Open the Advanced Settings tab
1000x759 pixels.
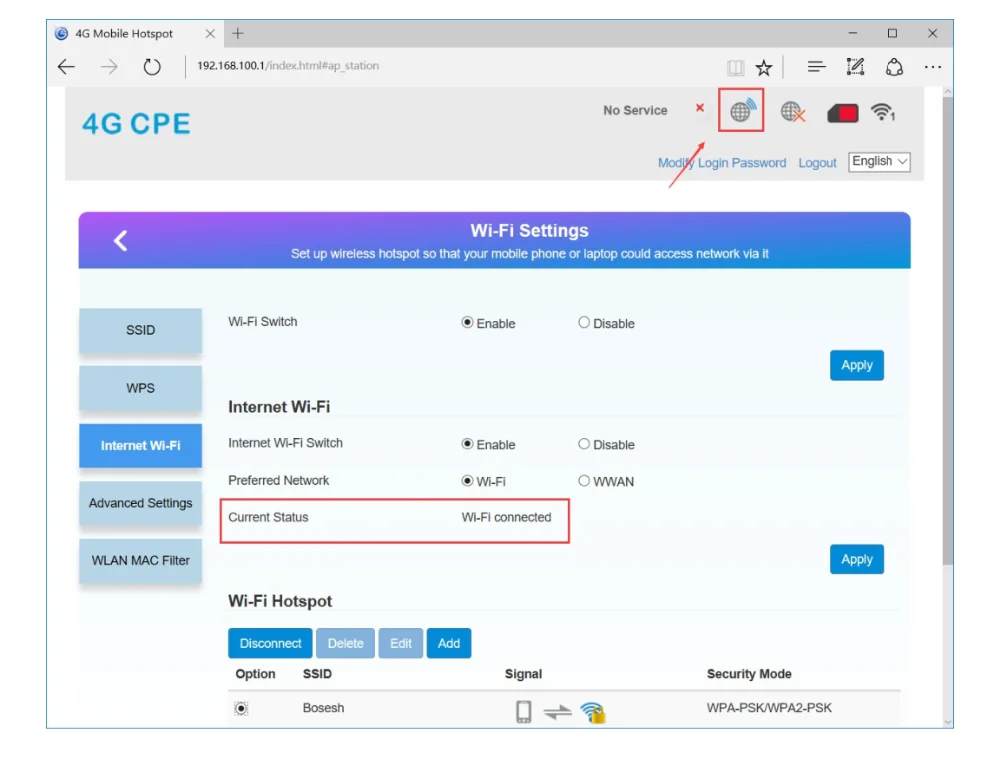(x=140, y=503)
